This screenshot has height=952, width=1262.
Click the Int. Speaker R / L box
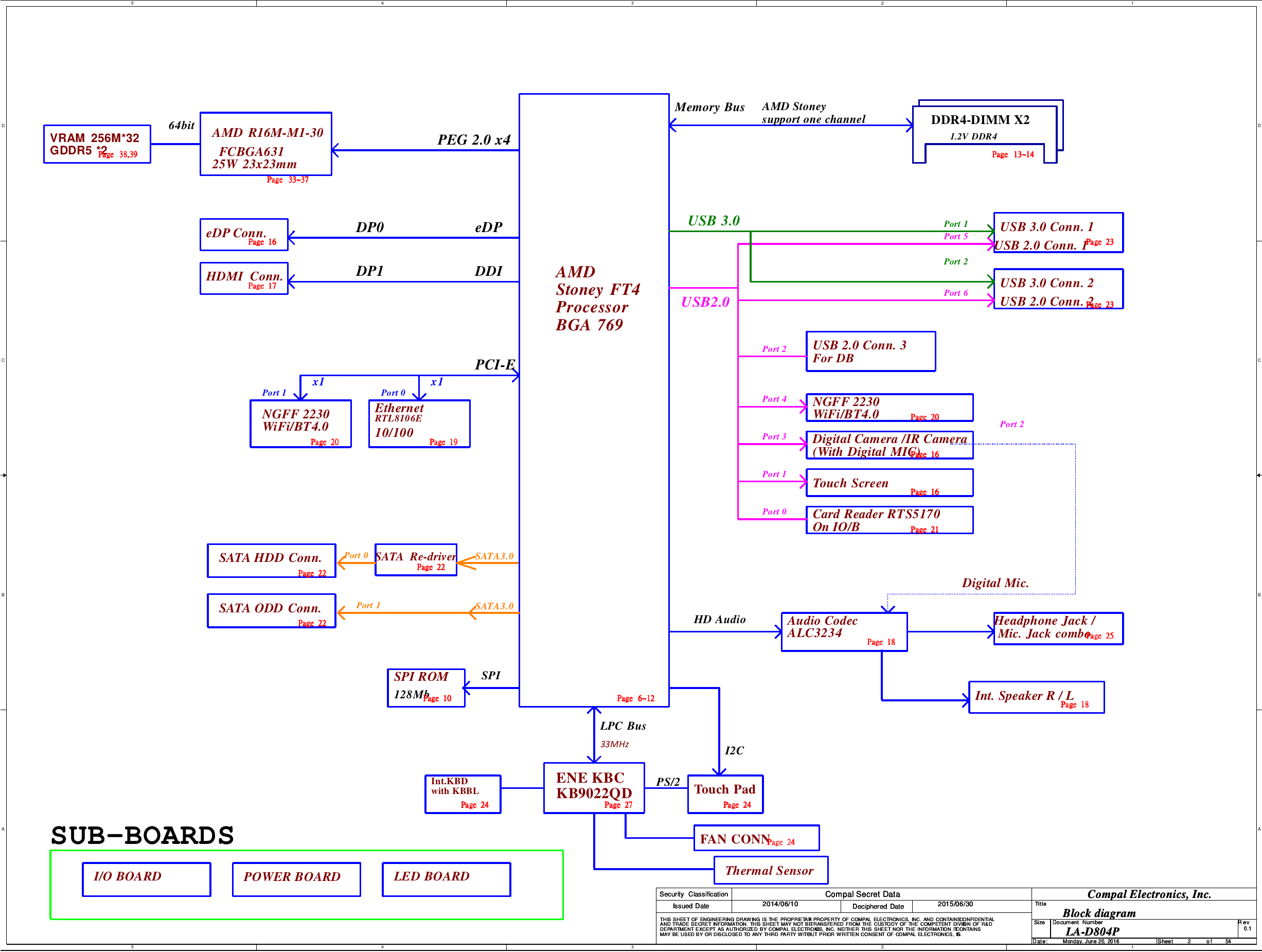1037,697
